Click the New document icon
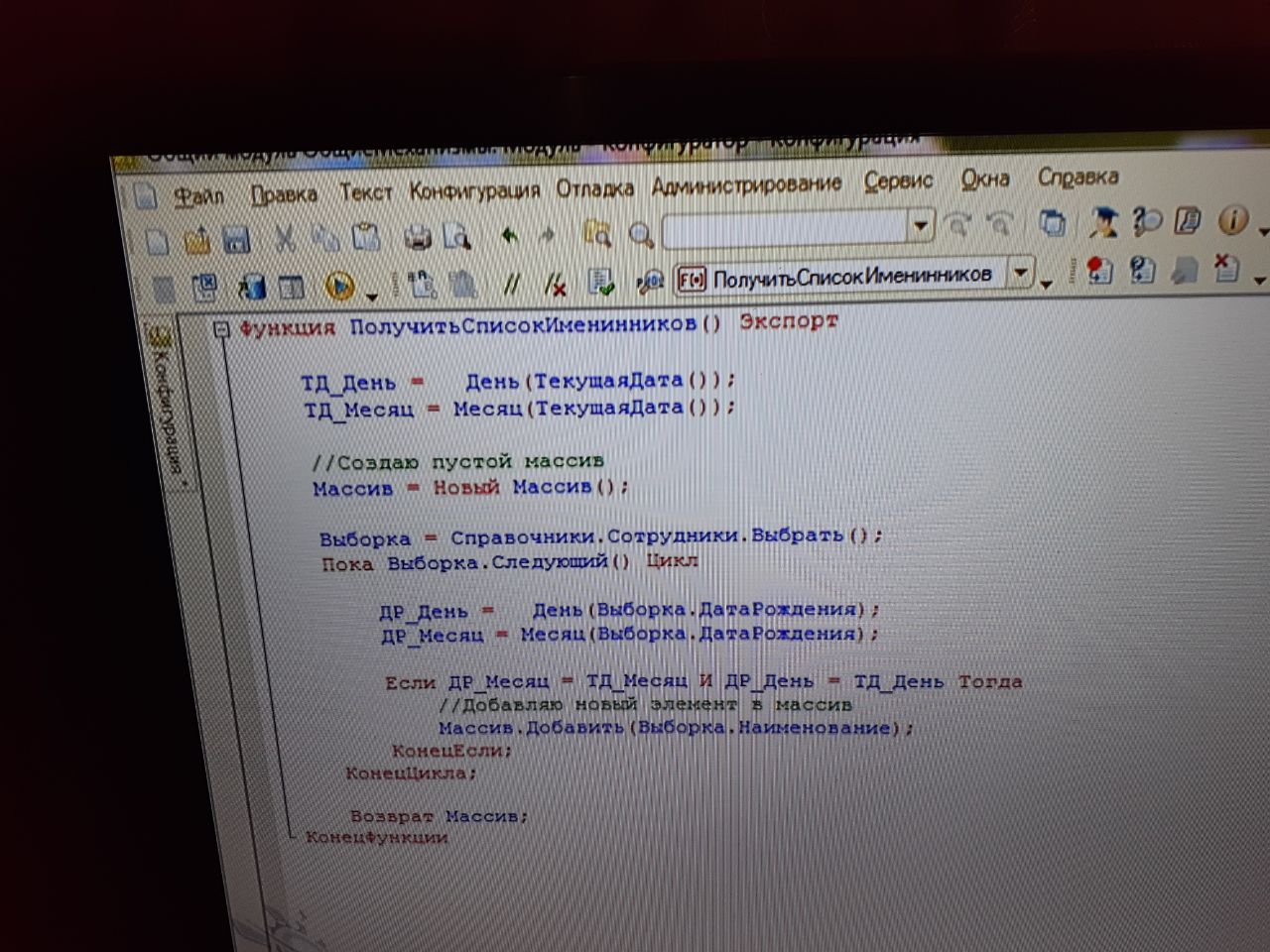The image size is (1270, 952). 158,242
